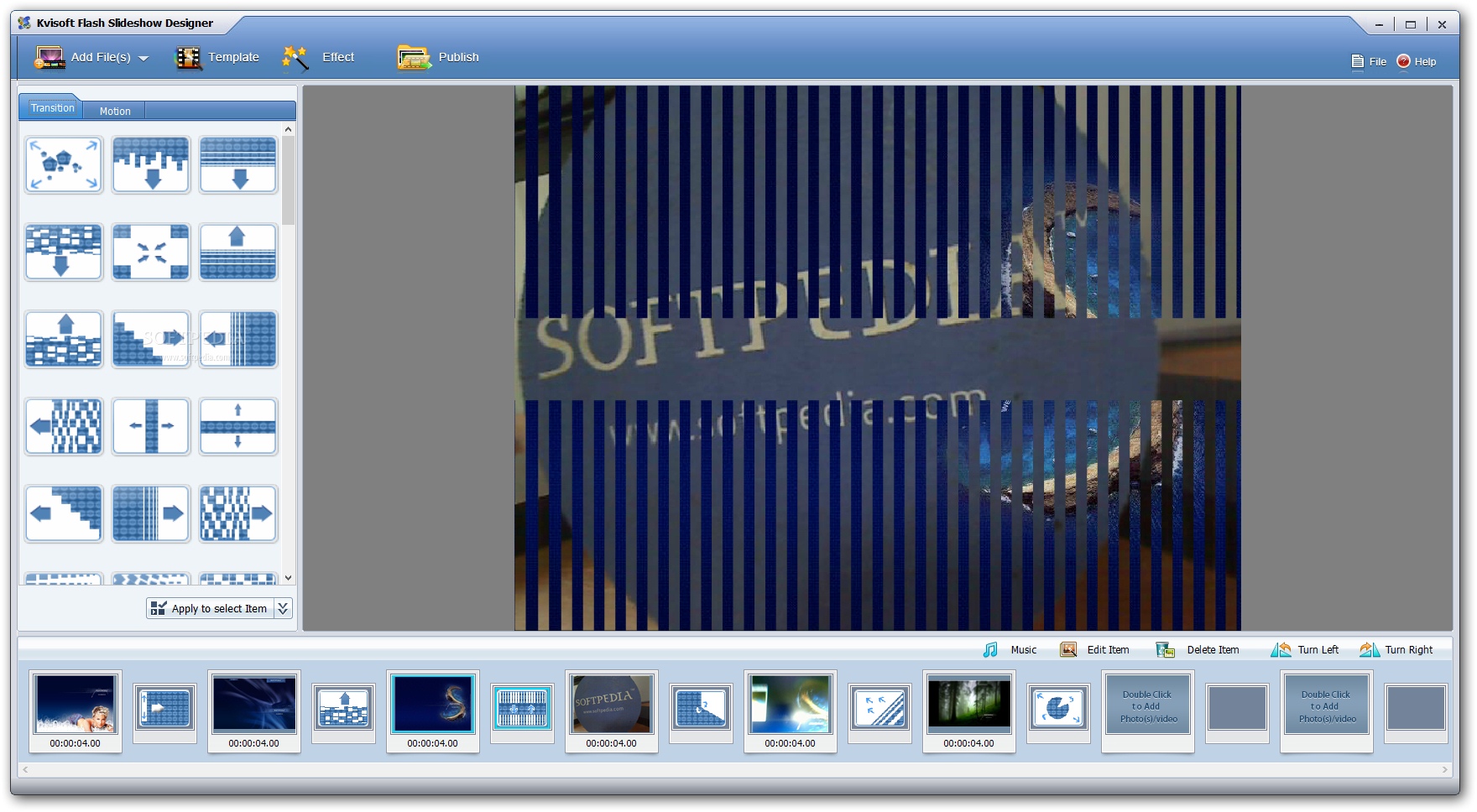Select the shrink-to-center arrows transition
The width and height of the screenshot is (1477, 812).
pyautogui.click(x=151, y=252)
